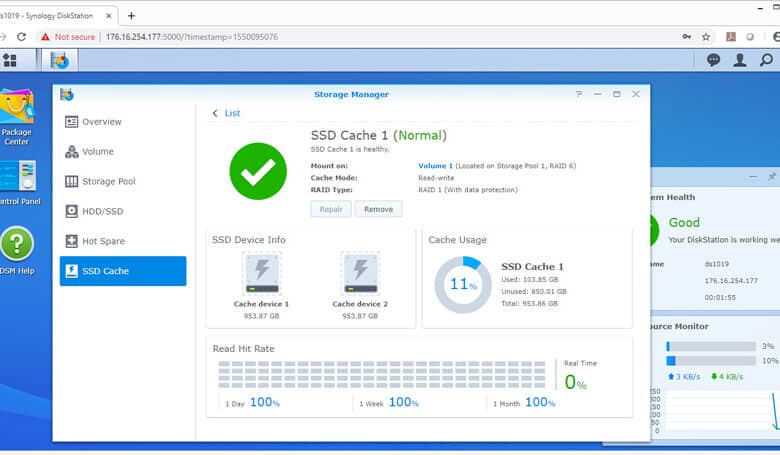Click the green healthy status checkmark
780x455 pixels.
(x=258, y=171)
